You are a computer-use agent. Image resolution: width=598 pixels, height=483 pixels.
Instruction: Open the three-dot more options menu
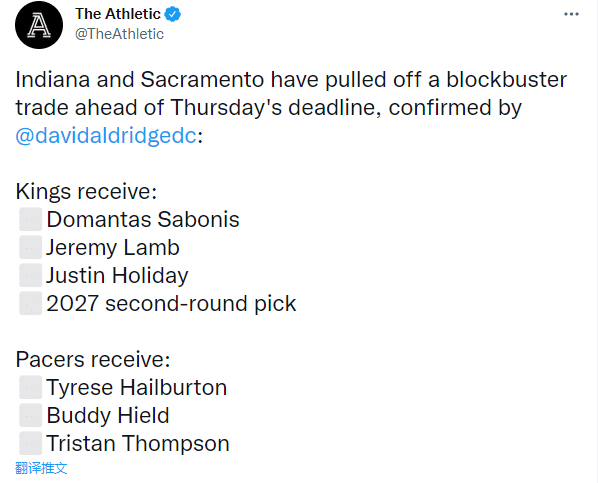click(x=571, y=14)
